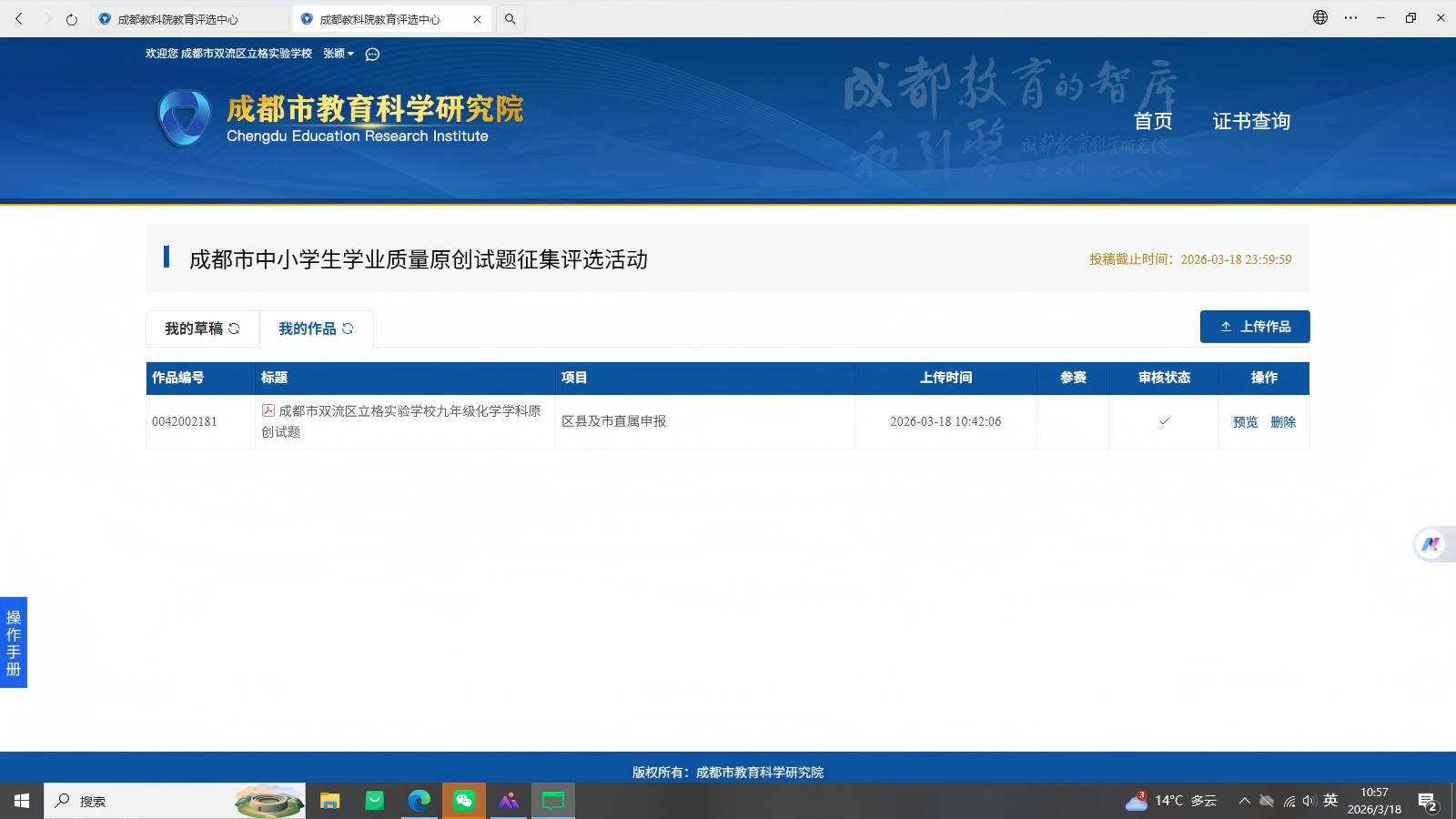Switch to 我的草稿 drafts tab
The image size is (1456, 819).
tap(202, 329)
